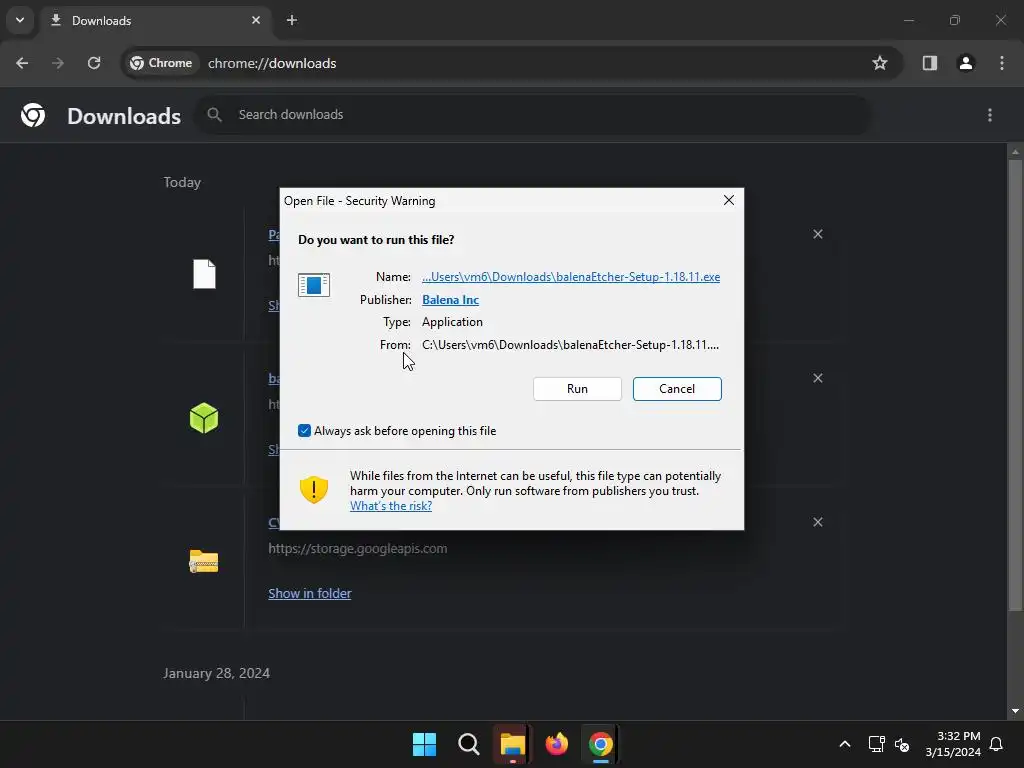Show hidden system tray icons
1024x768 pixels.
(844, 744)
